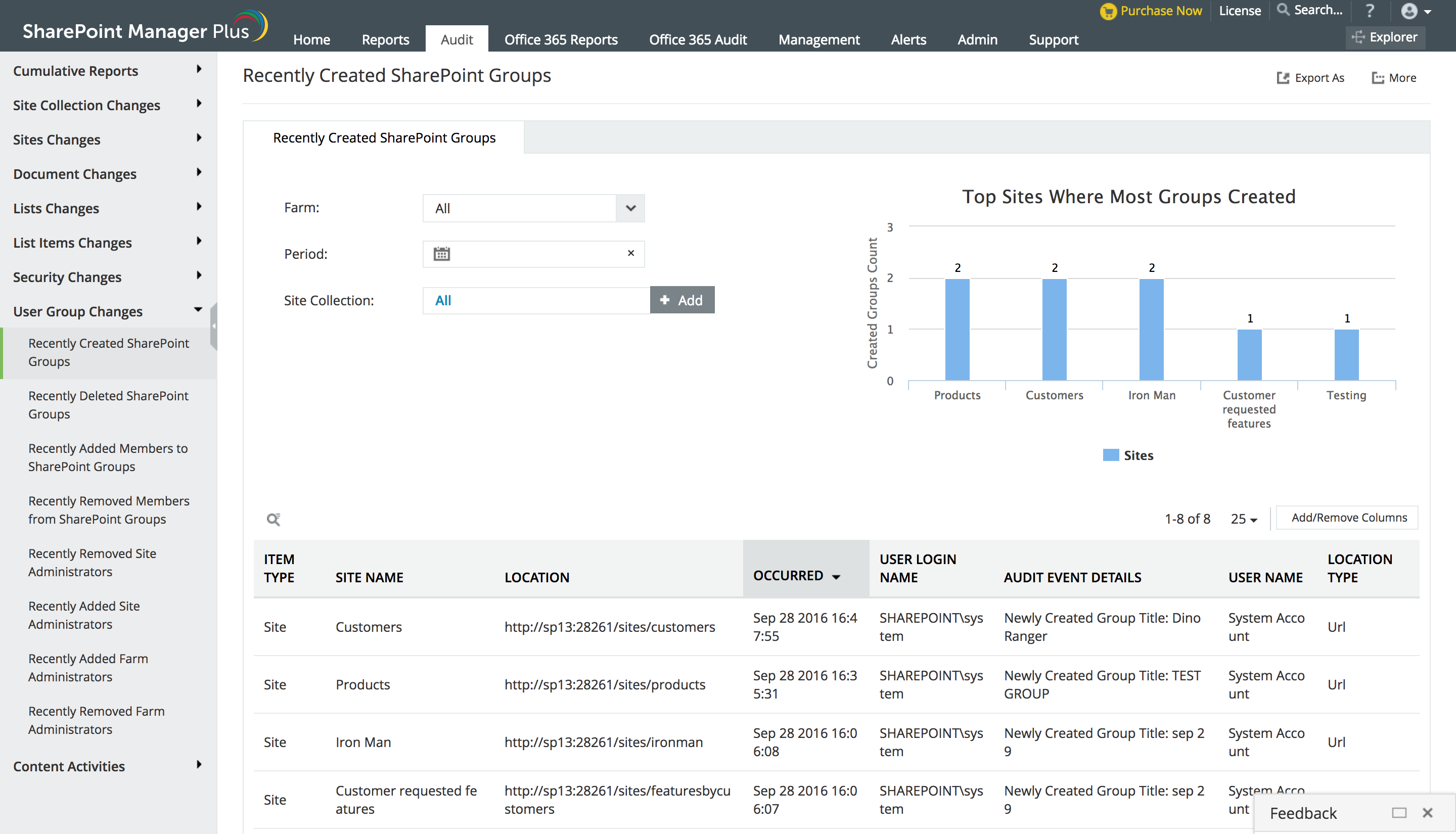
Task: Open the 25 rows-per-page dropdown
Action: (x=1244, y=519)
